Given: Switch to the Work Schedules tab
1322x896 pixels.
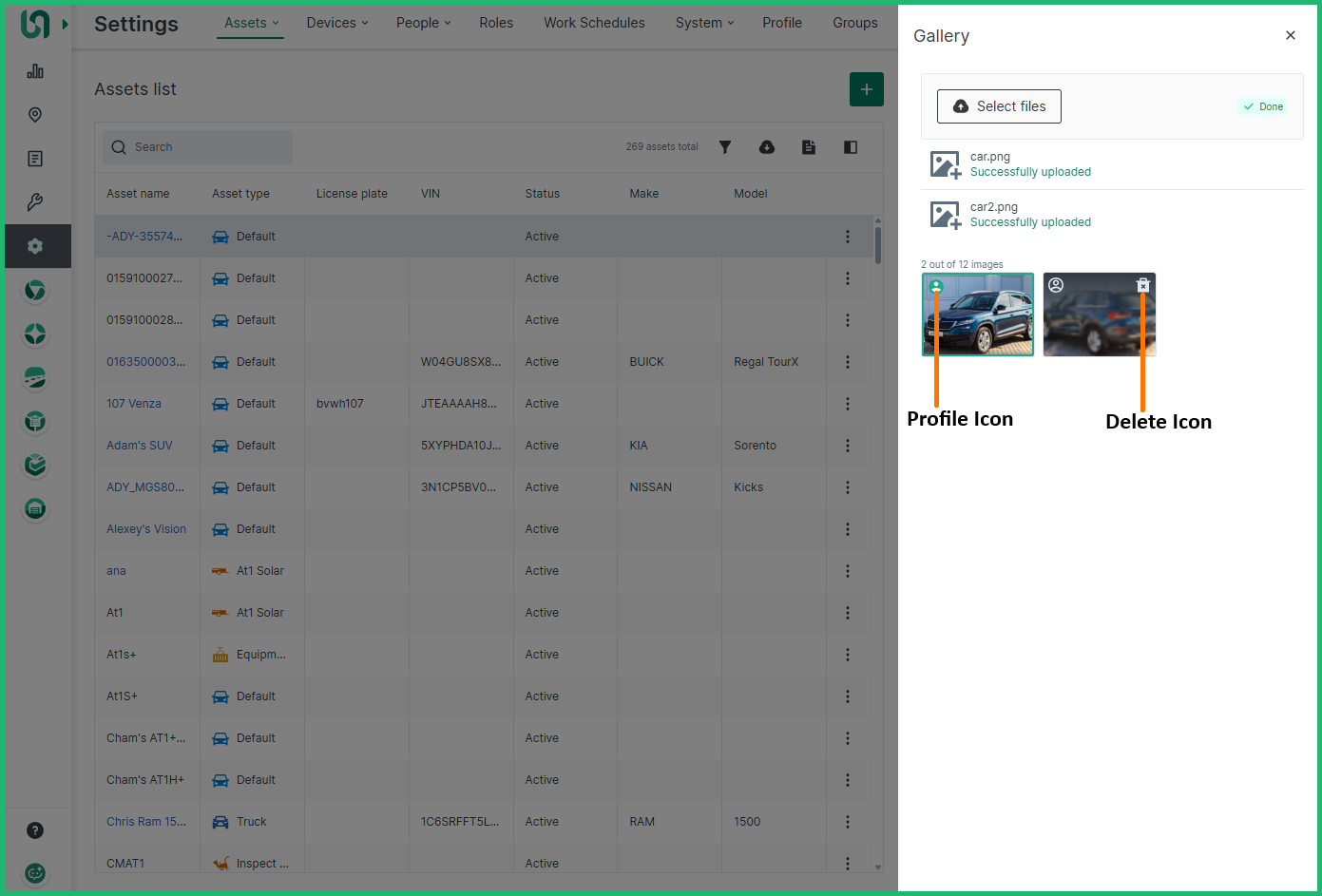Looking at the screenshot, I should pos(594,23).
